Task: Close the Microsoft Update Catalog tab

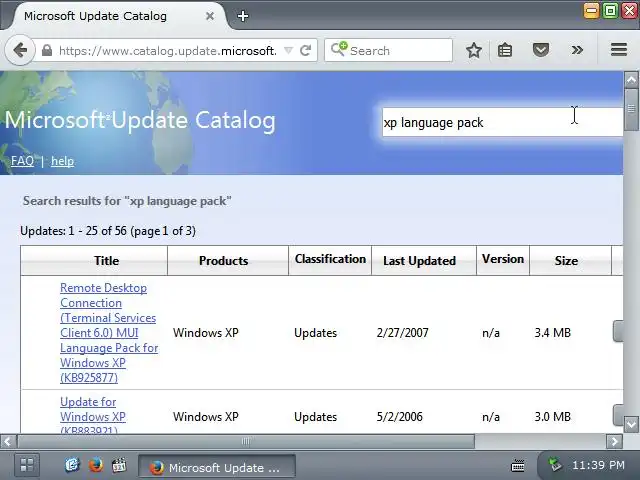Action: coord(210,16)
